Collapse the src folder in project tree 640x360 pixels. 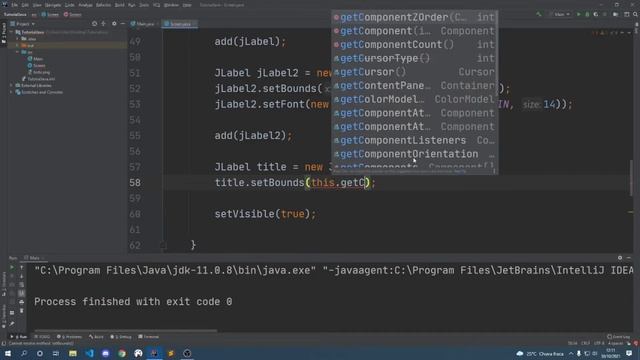point(18,52)
